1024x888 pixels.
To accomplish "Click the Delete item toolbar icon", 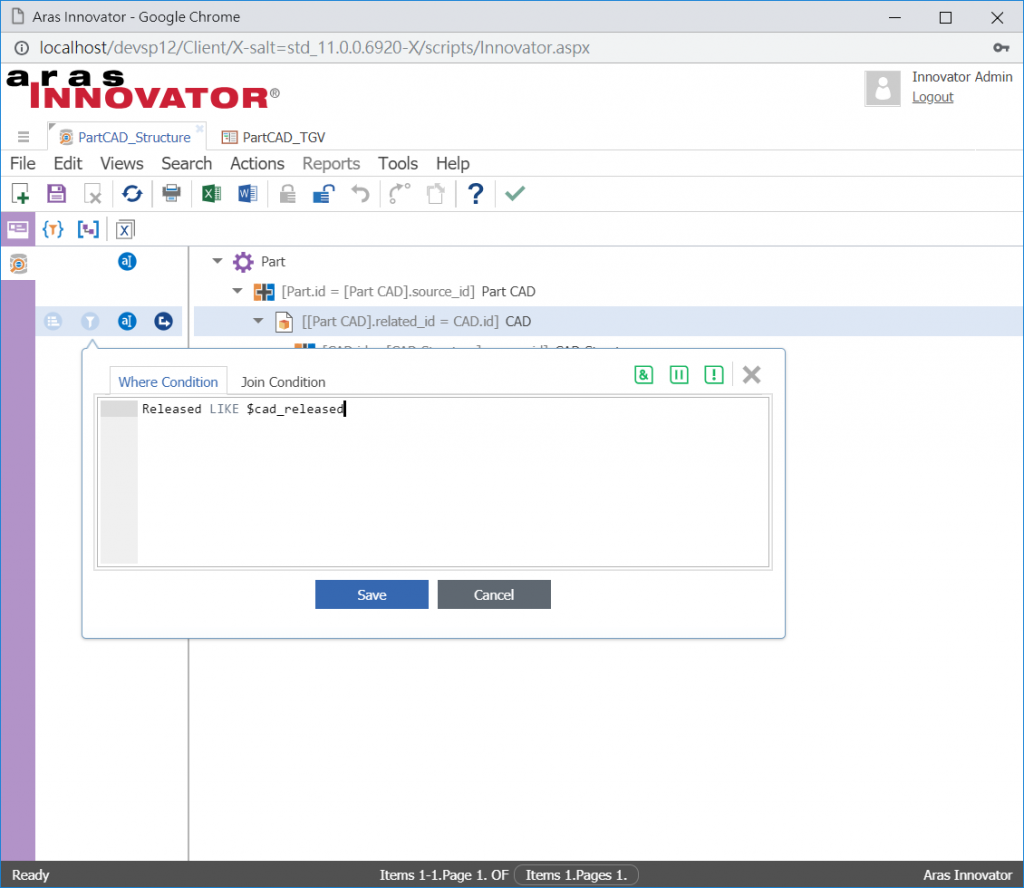I will pos(93,193).
